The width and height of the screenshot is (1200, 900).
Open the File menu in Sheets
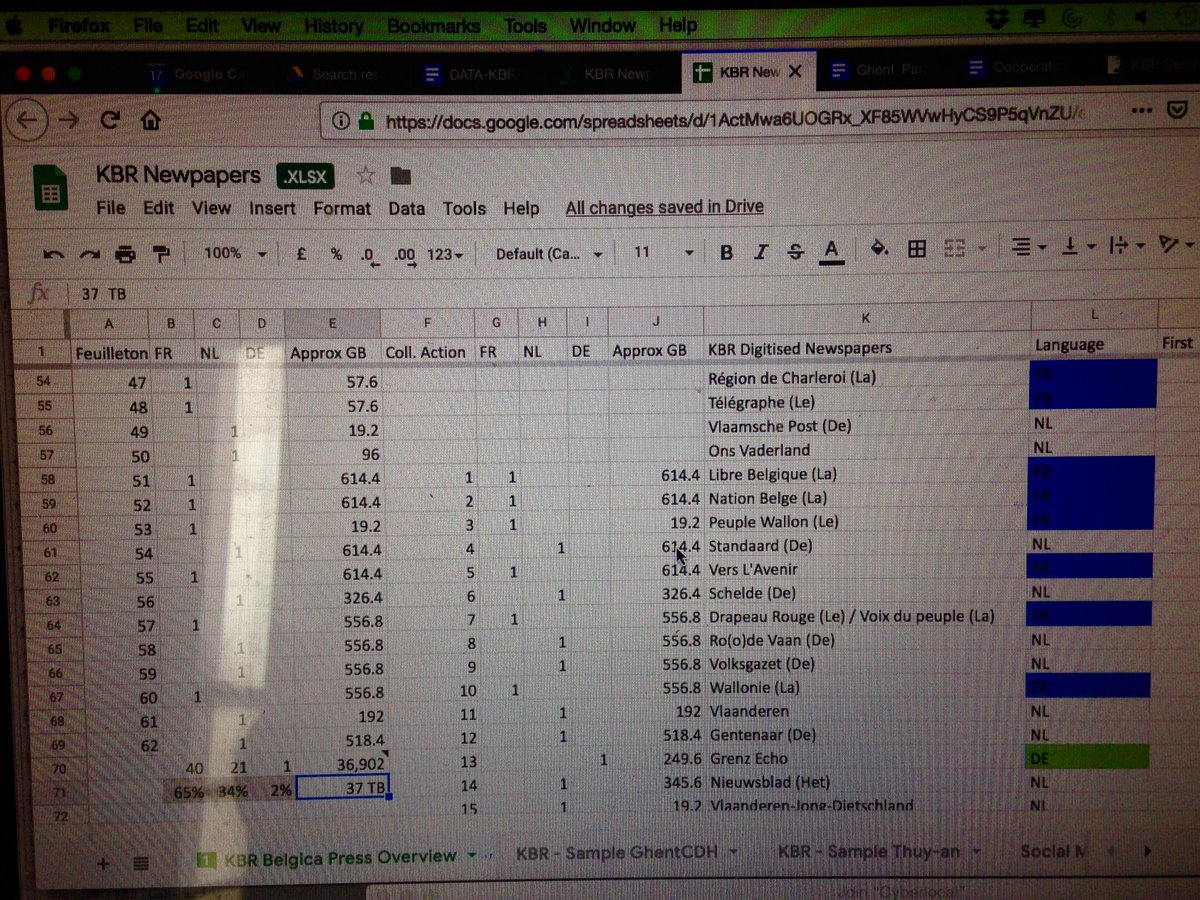pos(111,208)
